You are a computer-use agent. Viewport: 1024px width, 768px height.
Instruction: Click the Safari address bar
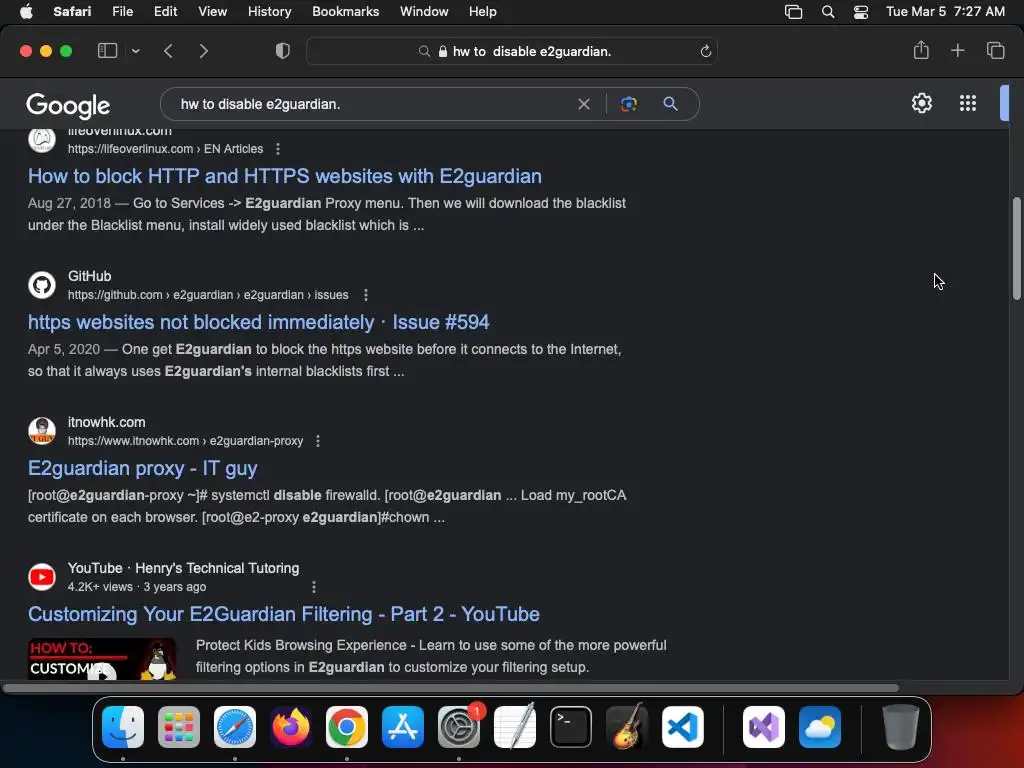coord(511,51)
